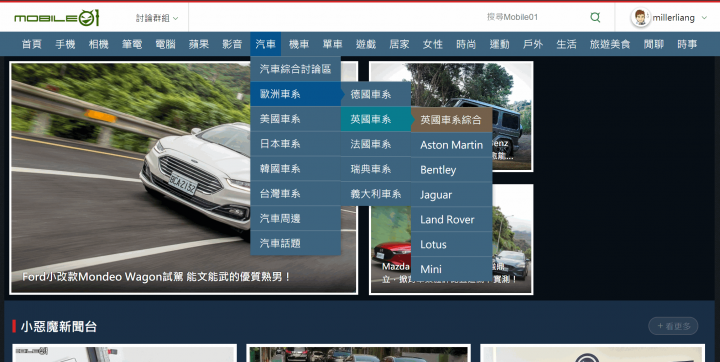Viewport: 720px width, 362px height.
Task: Open the 討論群組 dropdown
Action: tap(157, 18)
